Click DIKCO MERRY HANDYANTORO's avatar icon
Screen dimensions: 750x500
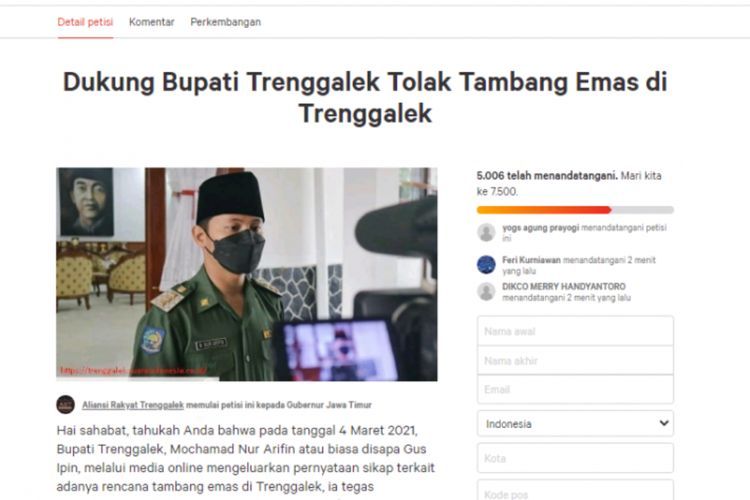click(x=486, y=291)
